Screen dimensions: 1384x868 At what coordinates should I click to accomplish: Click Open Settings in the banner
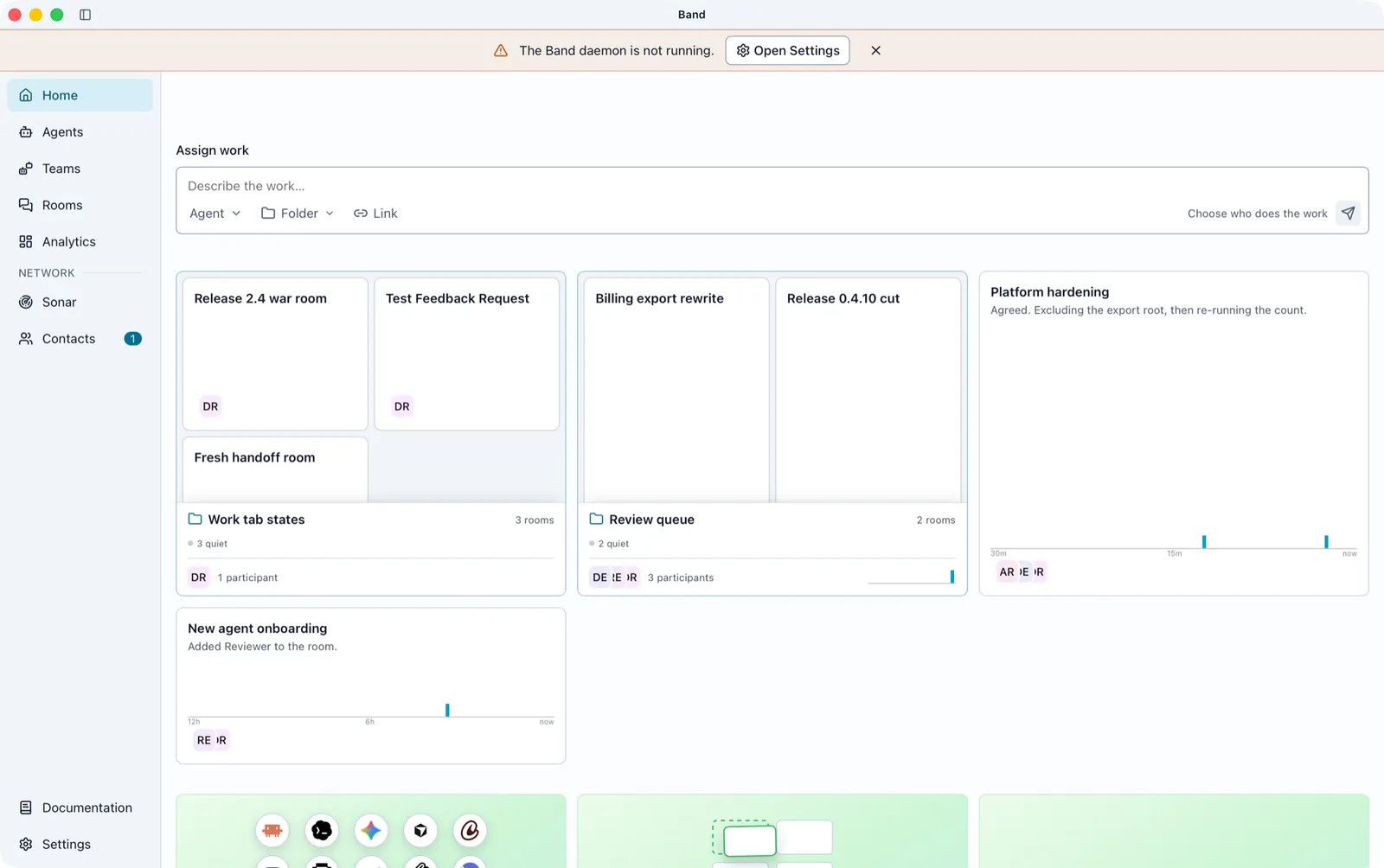tap(787, 50)
